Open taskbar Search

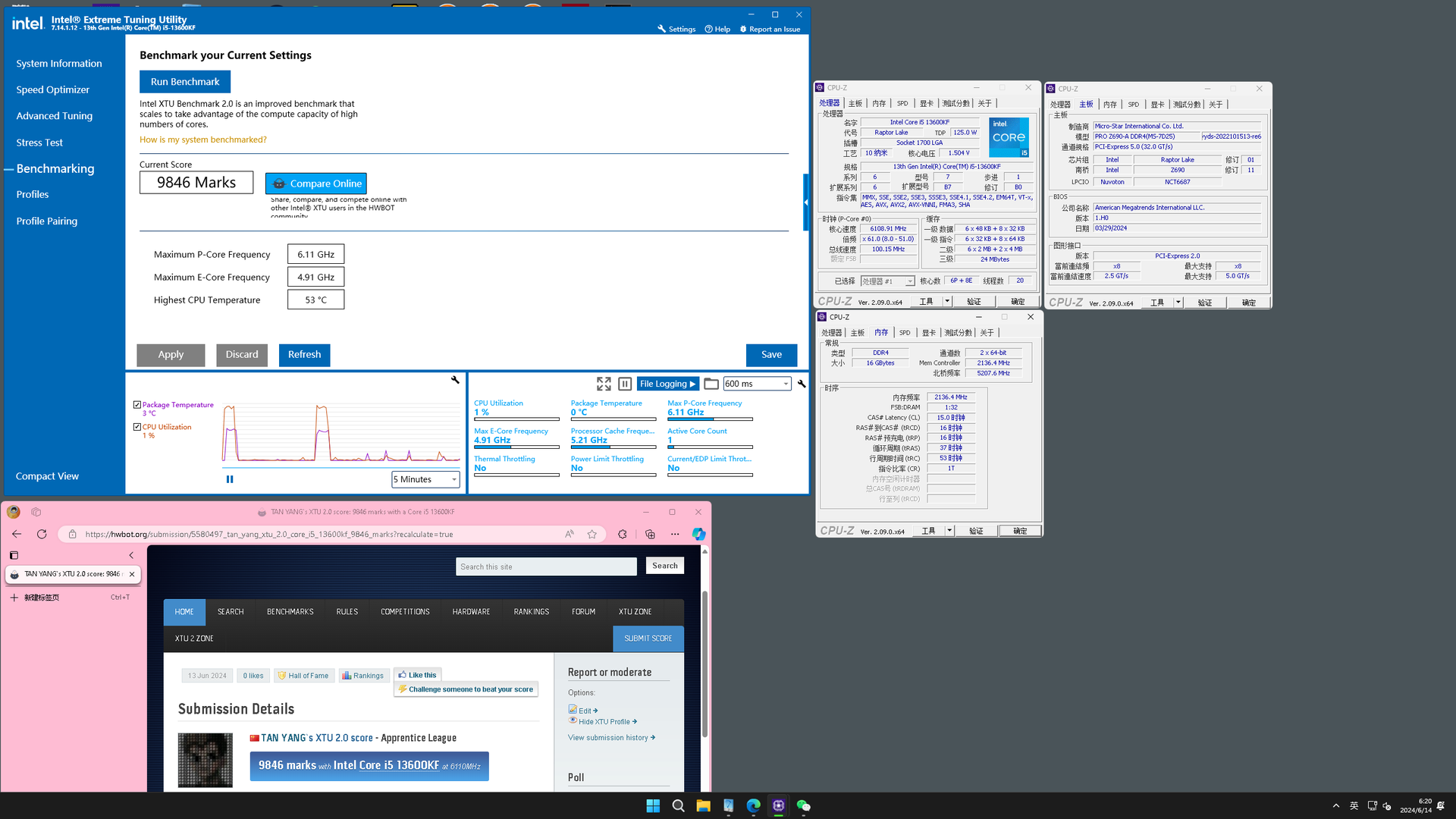pos(678,805)
